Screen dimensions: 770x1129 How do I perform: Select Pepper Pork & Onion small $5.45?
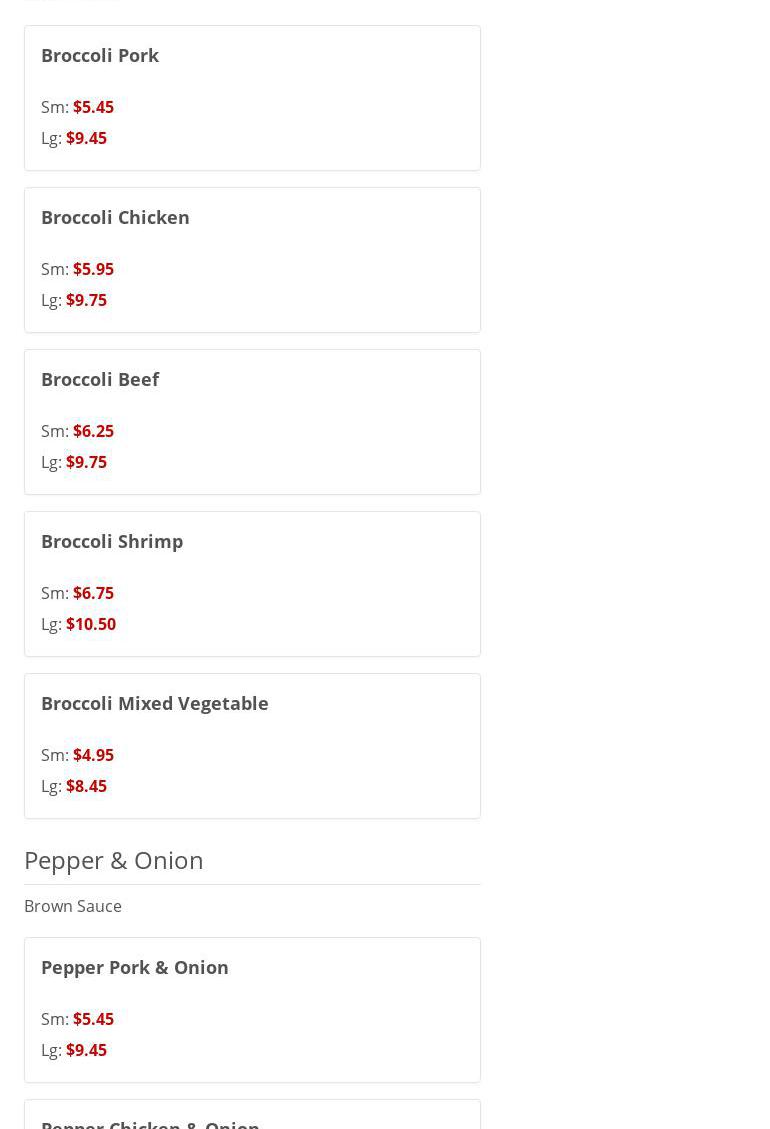(93, 1019)
